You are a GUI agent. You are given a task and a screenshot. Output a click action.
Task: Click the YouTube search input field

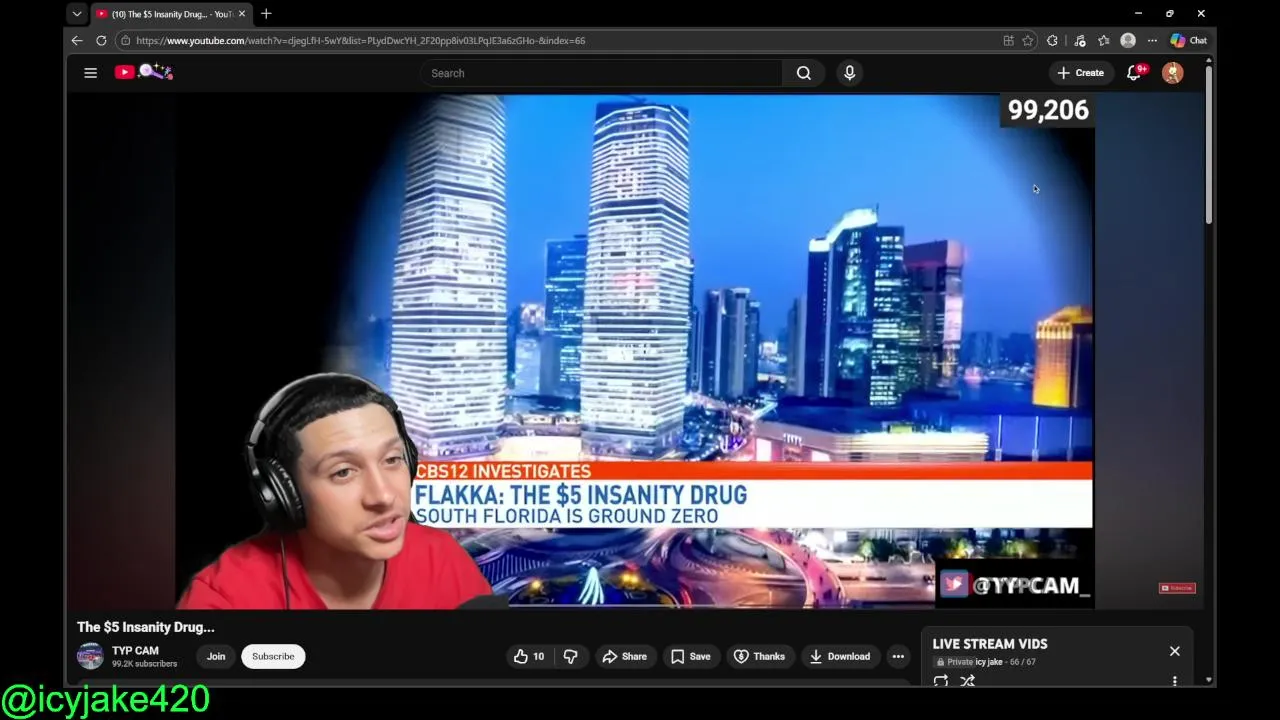pos(601,73)
